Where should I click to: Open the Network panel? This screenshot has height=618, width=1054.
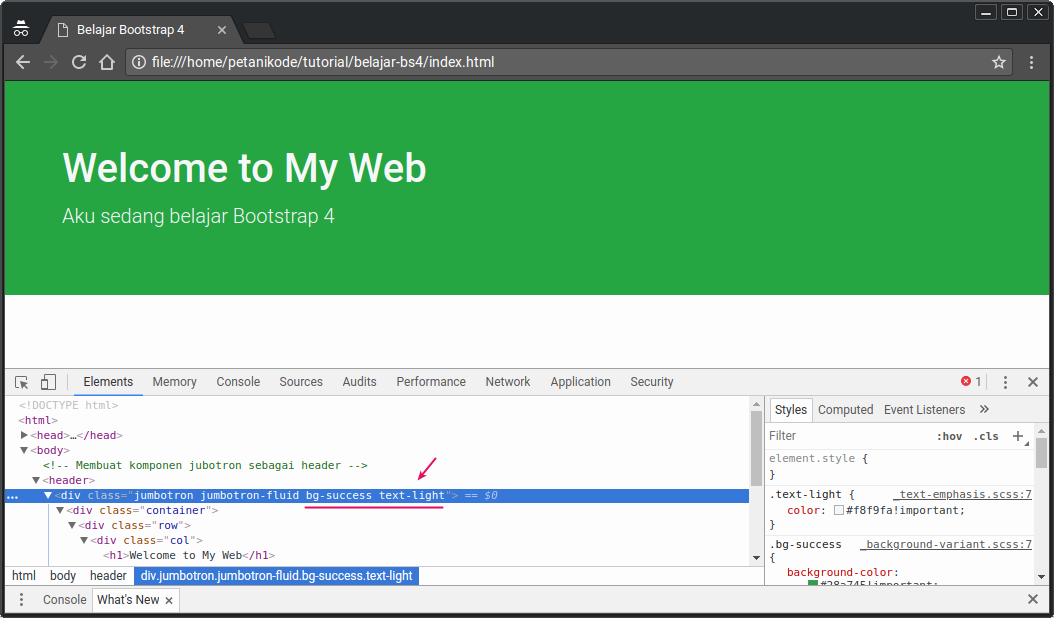(507, 382)
